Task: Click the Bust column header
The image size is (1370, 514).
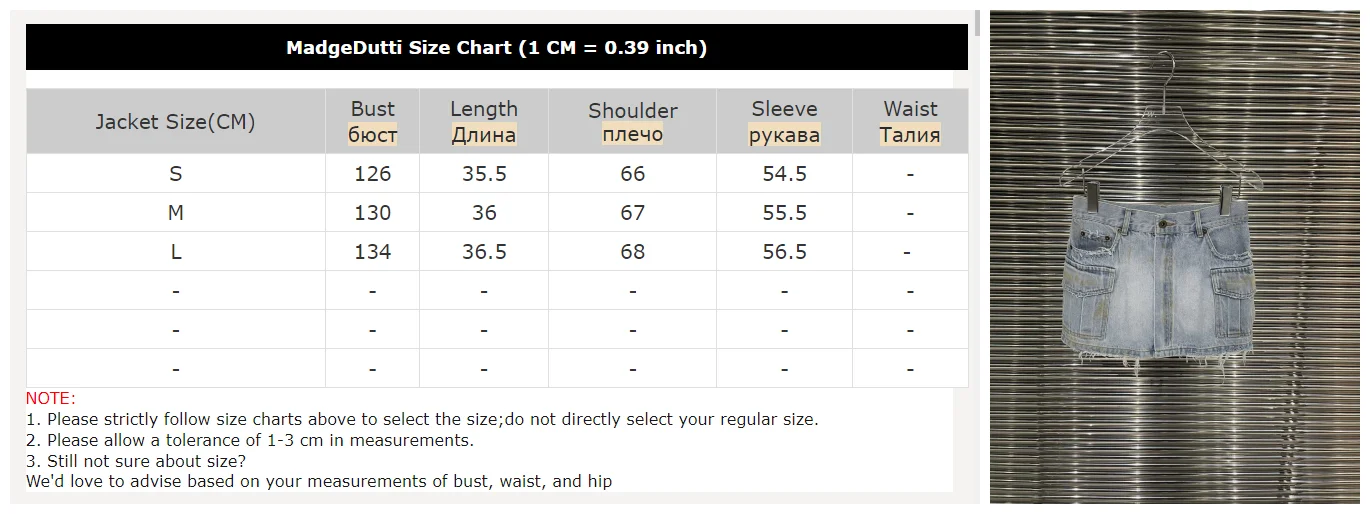Action: click(x=372, y=121)
